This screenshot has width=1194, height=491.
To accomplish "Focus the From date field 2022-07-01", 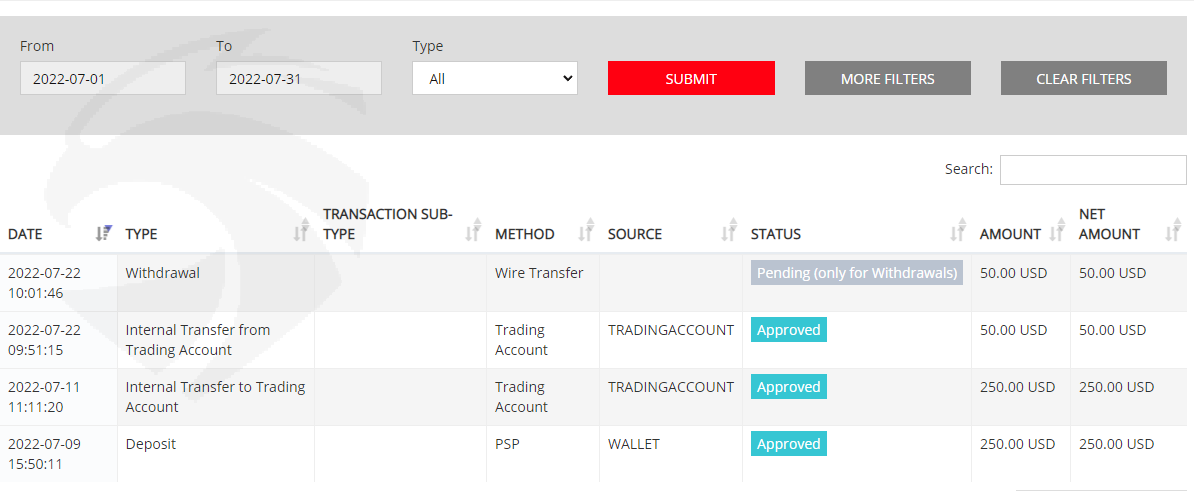I will 103,78.
